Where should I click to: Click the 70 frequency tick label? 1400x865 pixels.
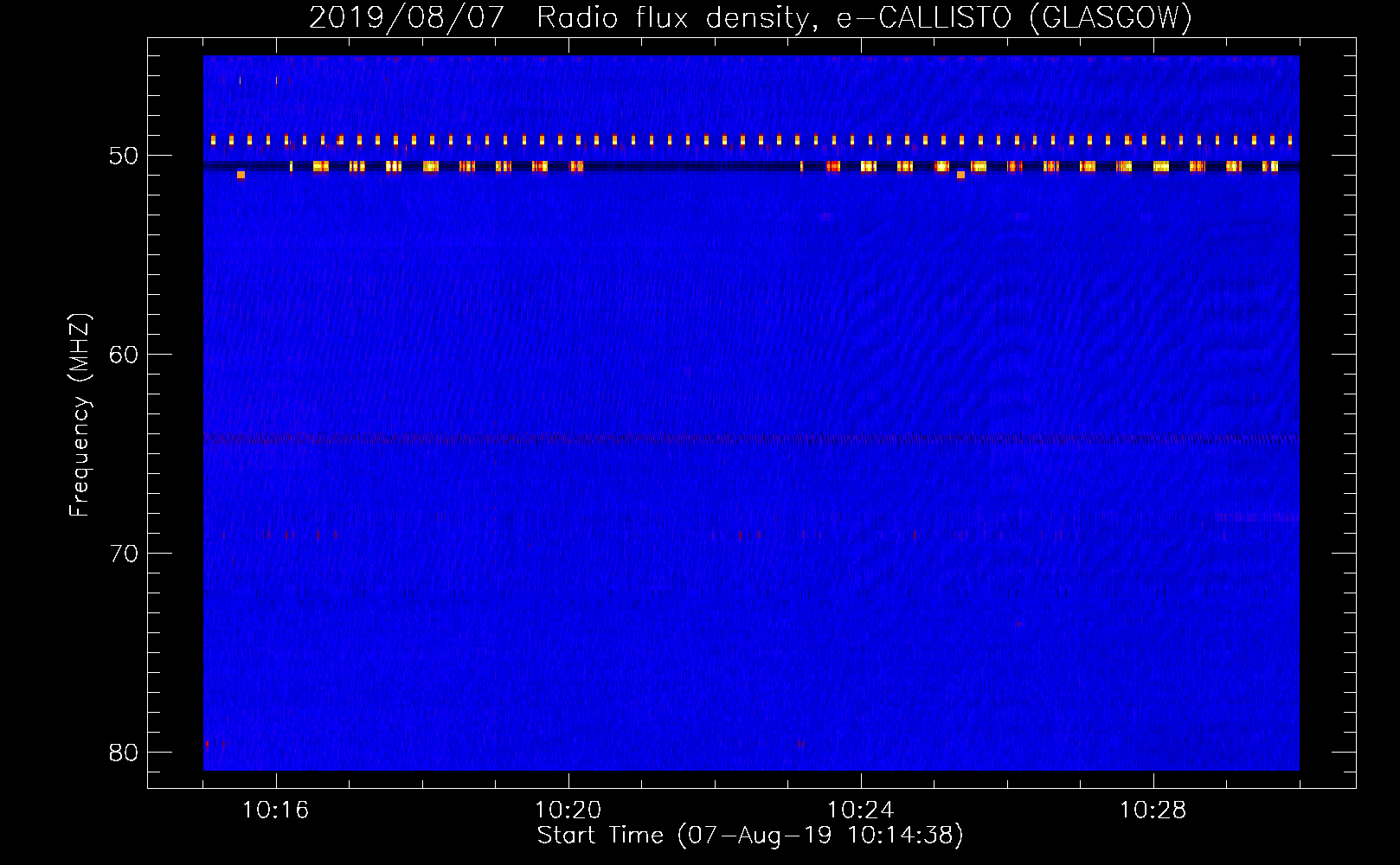pos(124,554)
